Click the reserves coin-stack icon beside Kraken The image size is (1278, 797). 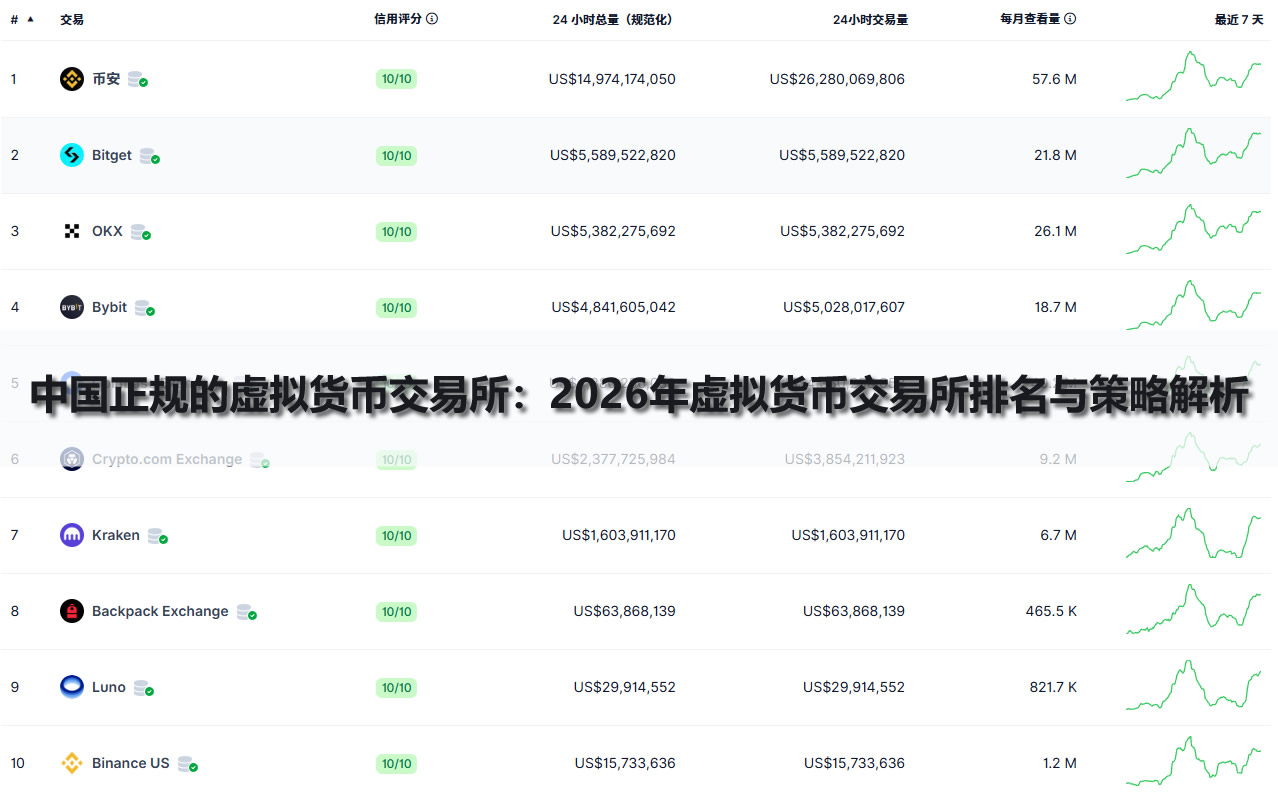pos(158,535)
